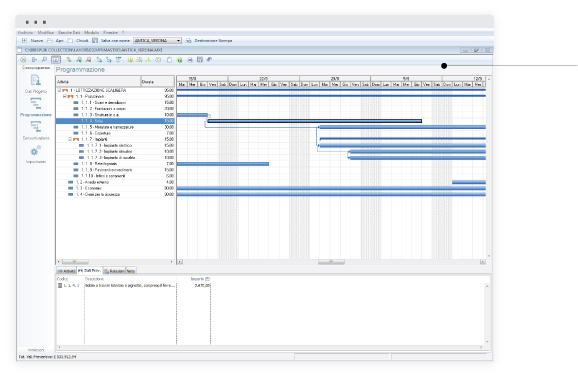578x379 pixels.
Task: Select activity row 1.1.1
Action: (115, 102)
